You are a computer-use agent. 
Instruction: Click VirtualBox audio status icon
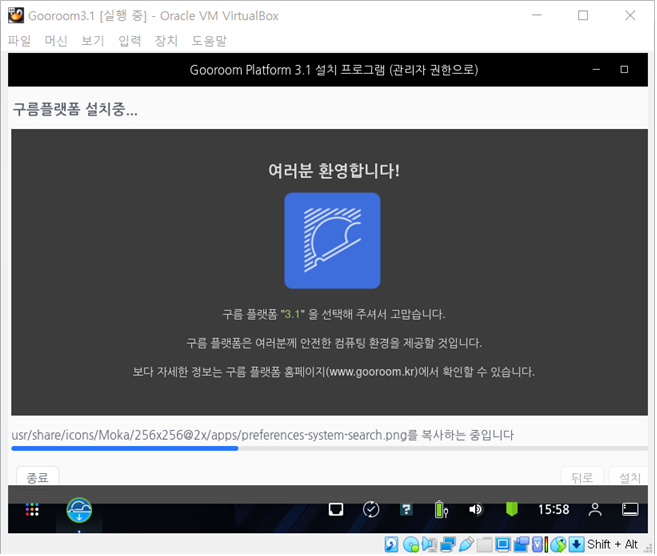point(429,544)
